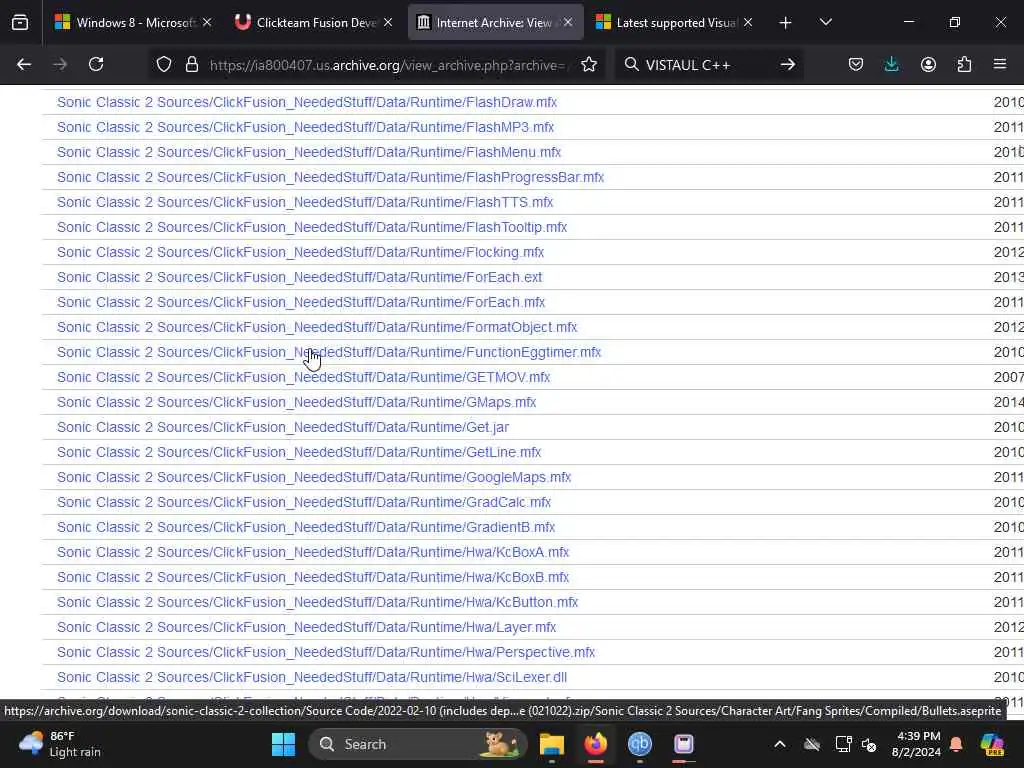
Task: Open the Hwa/Layer.mfx file link
Action: point(306,628)
